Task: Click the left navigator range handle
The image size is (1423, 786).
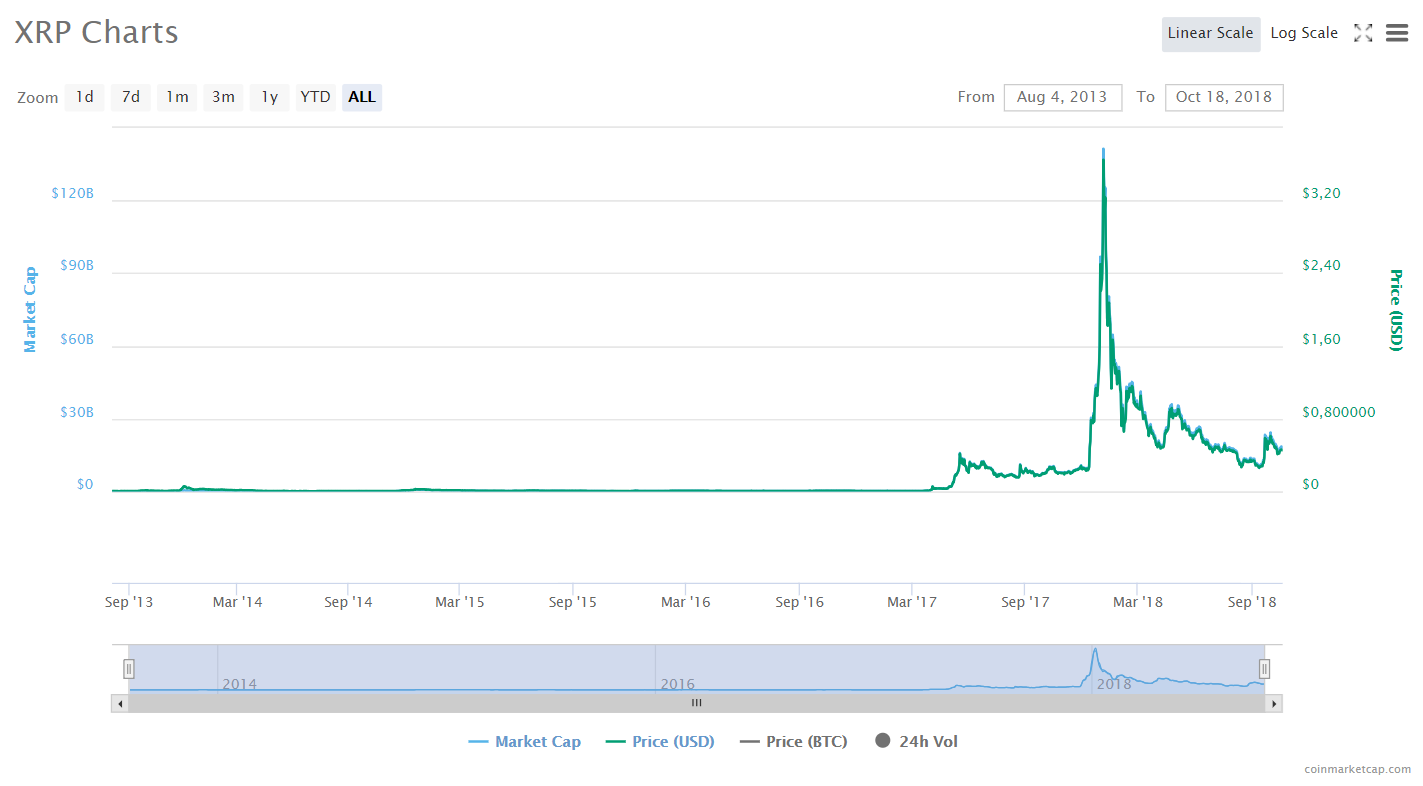Action: 129,669
